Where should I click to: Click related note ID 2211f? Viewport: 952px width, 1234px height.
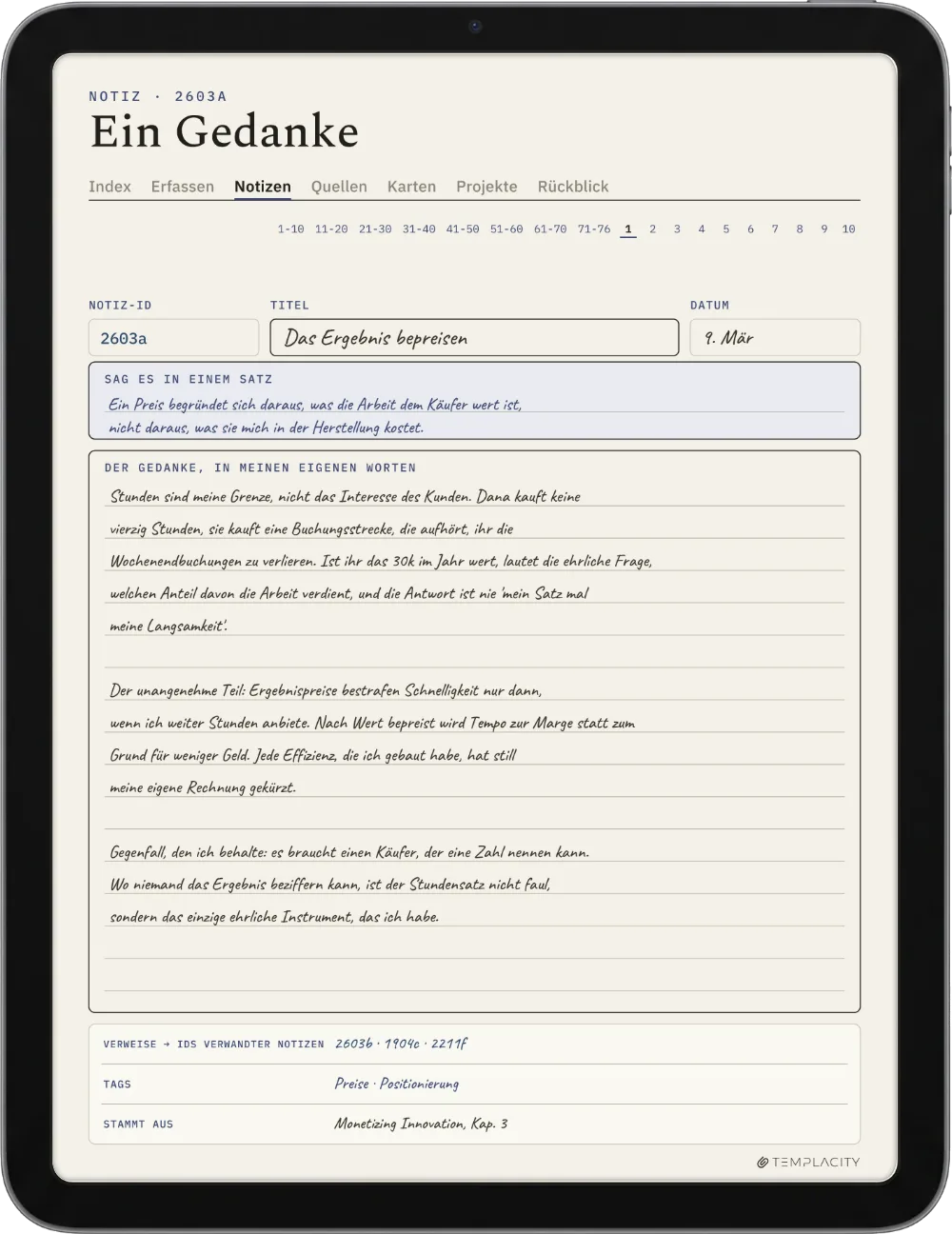point(449,1044)
